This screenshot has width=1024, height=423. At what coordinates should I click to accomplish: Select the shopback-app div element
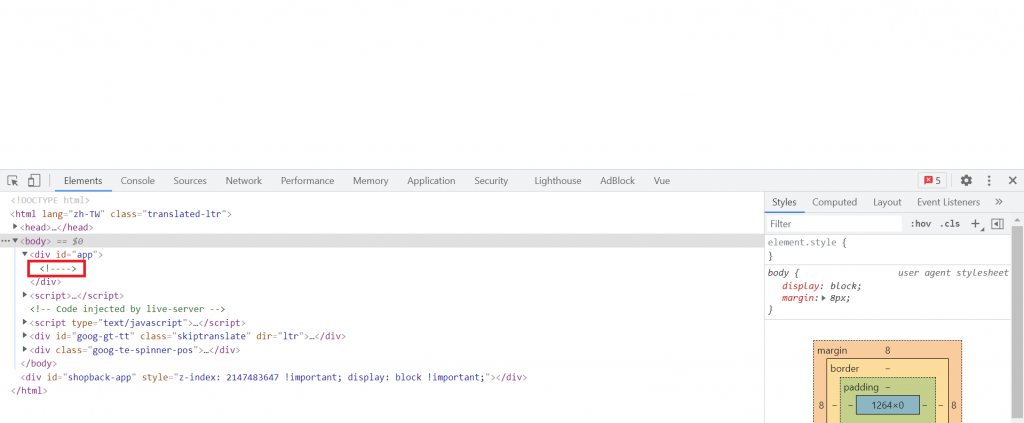(x=274, y=377)
